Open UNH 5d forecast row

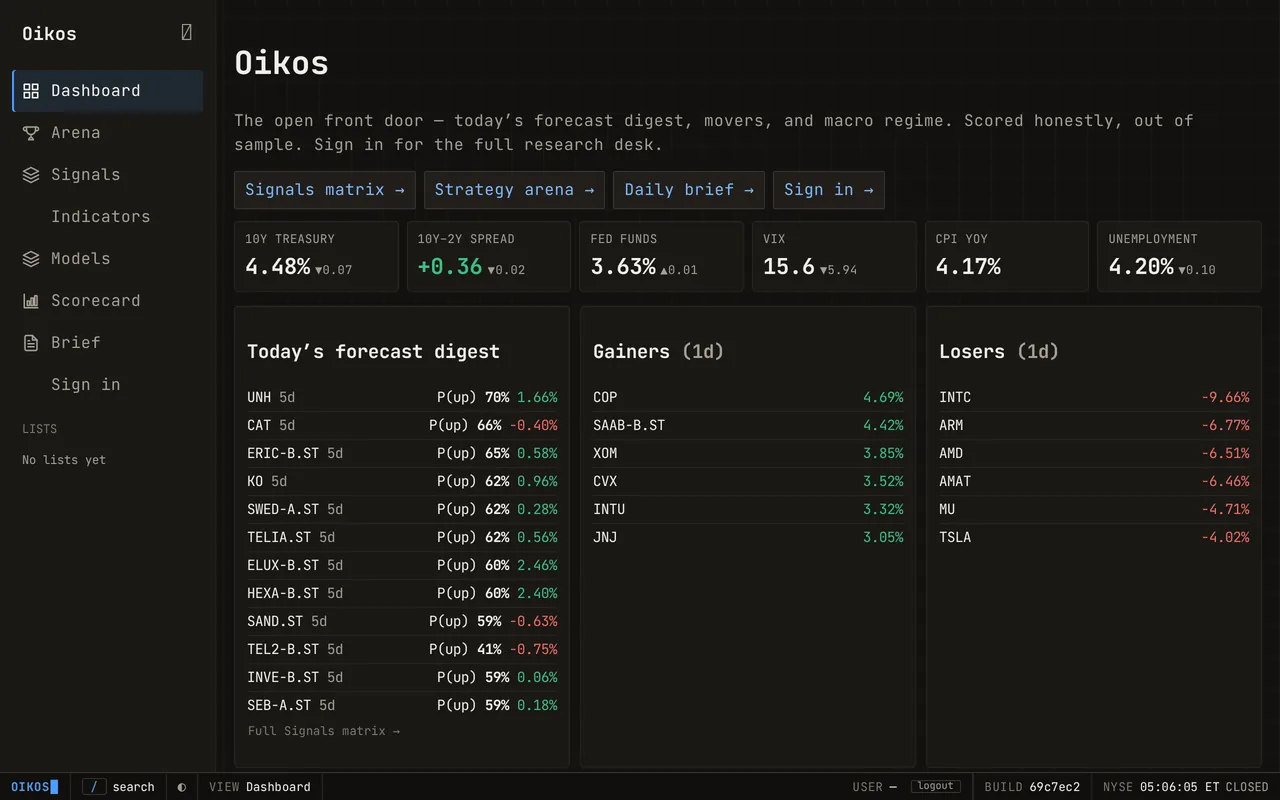coord(402,397)
